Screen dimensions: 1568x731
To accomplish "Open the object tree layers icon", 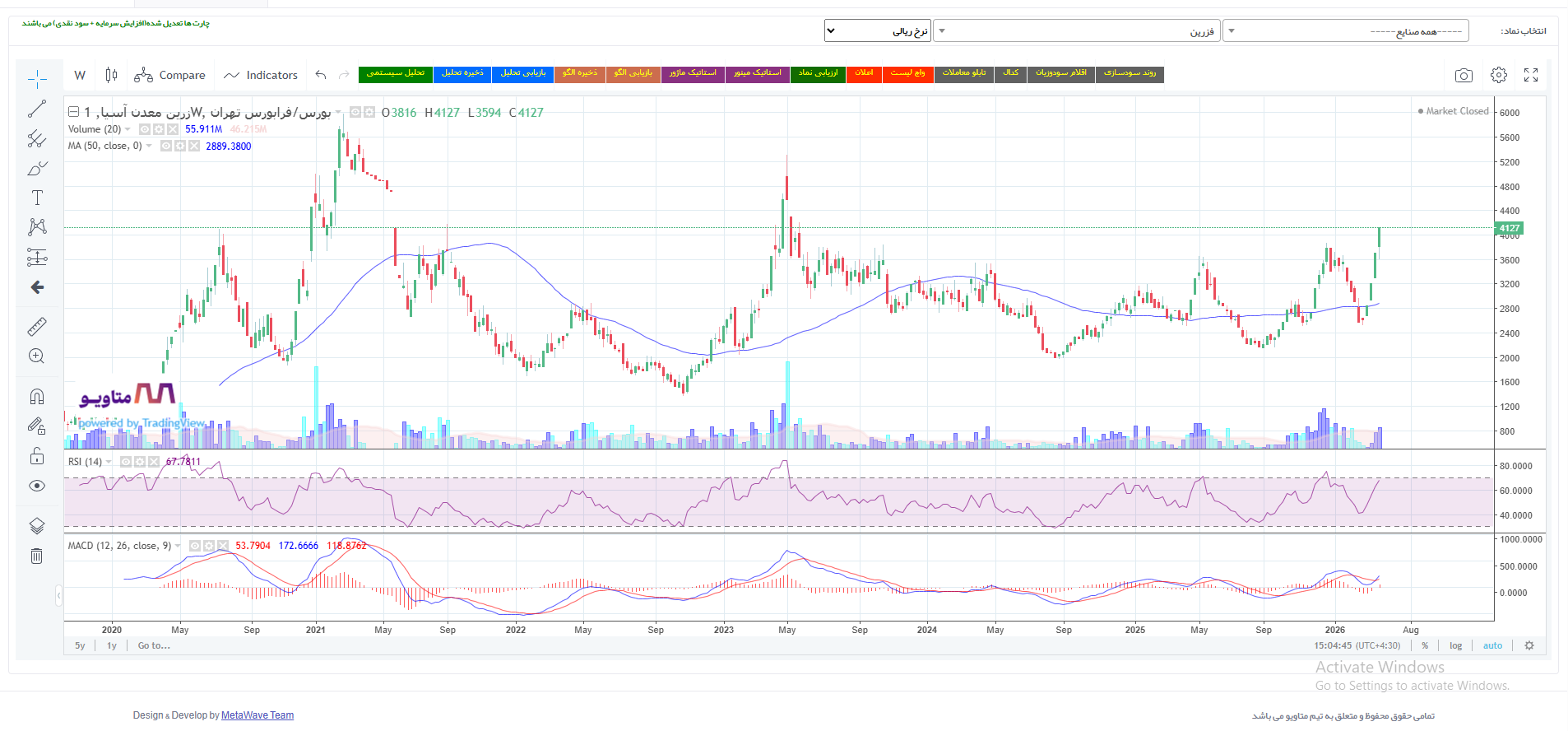I will 37,526.
